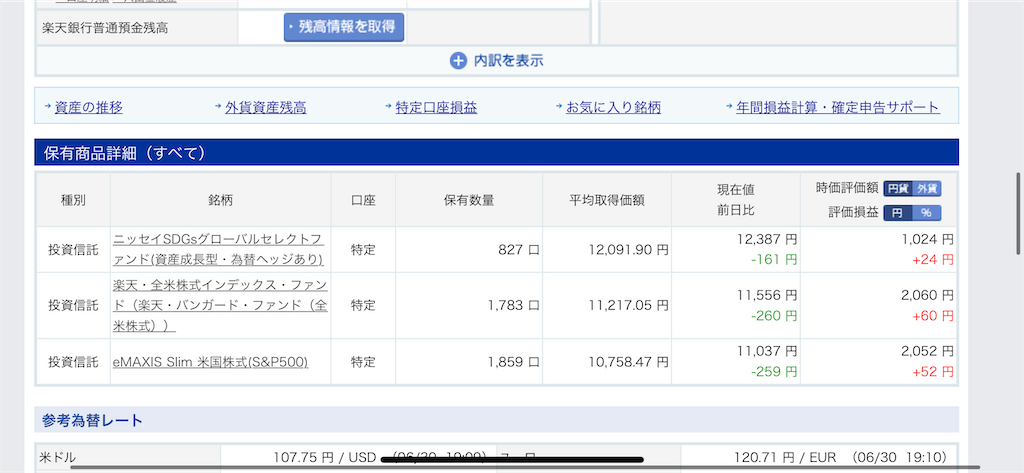The height and width of the screenshot is (473, 1024).
Task: Open 特定口座損益 link
Action: pos(436,107)
